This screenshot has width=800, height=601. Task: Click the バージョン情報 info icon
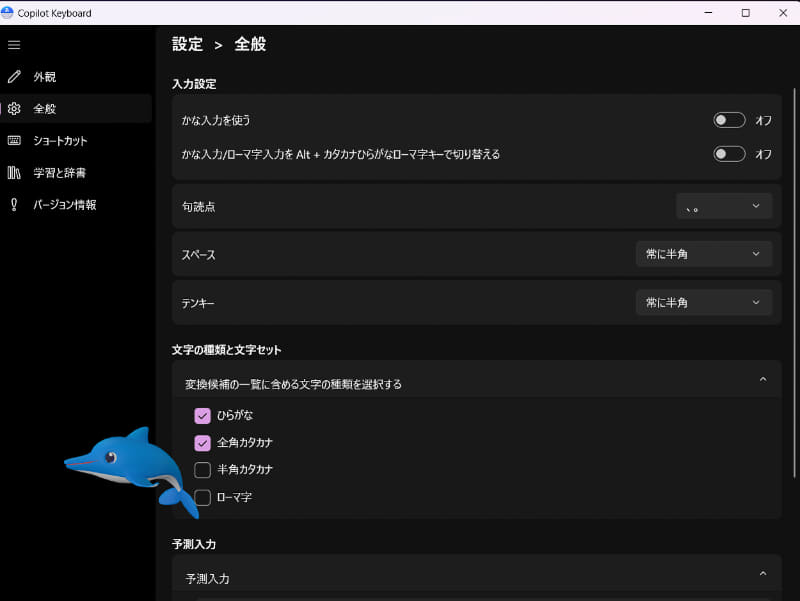tap(14, 204)
